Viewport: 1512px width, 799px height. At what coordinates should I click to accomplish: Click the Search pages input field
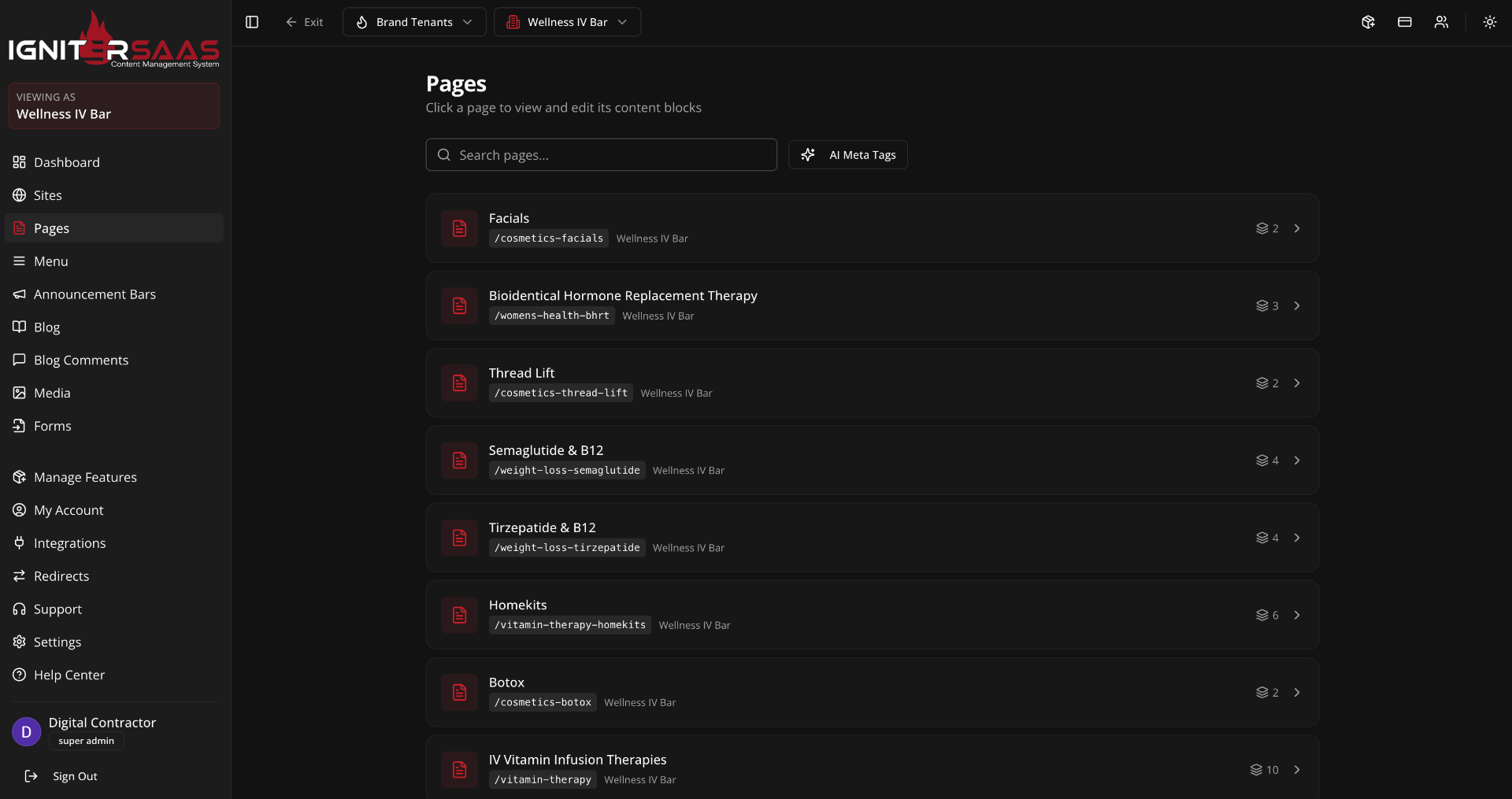click(x=601, y=154)
